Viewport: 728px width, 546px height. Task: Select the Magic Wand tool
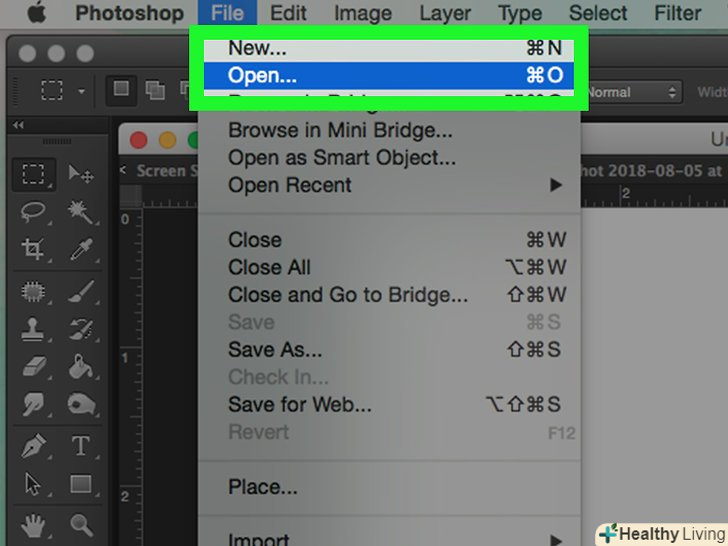pyautogui.click(x=80, y=211)
